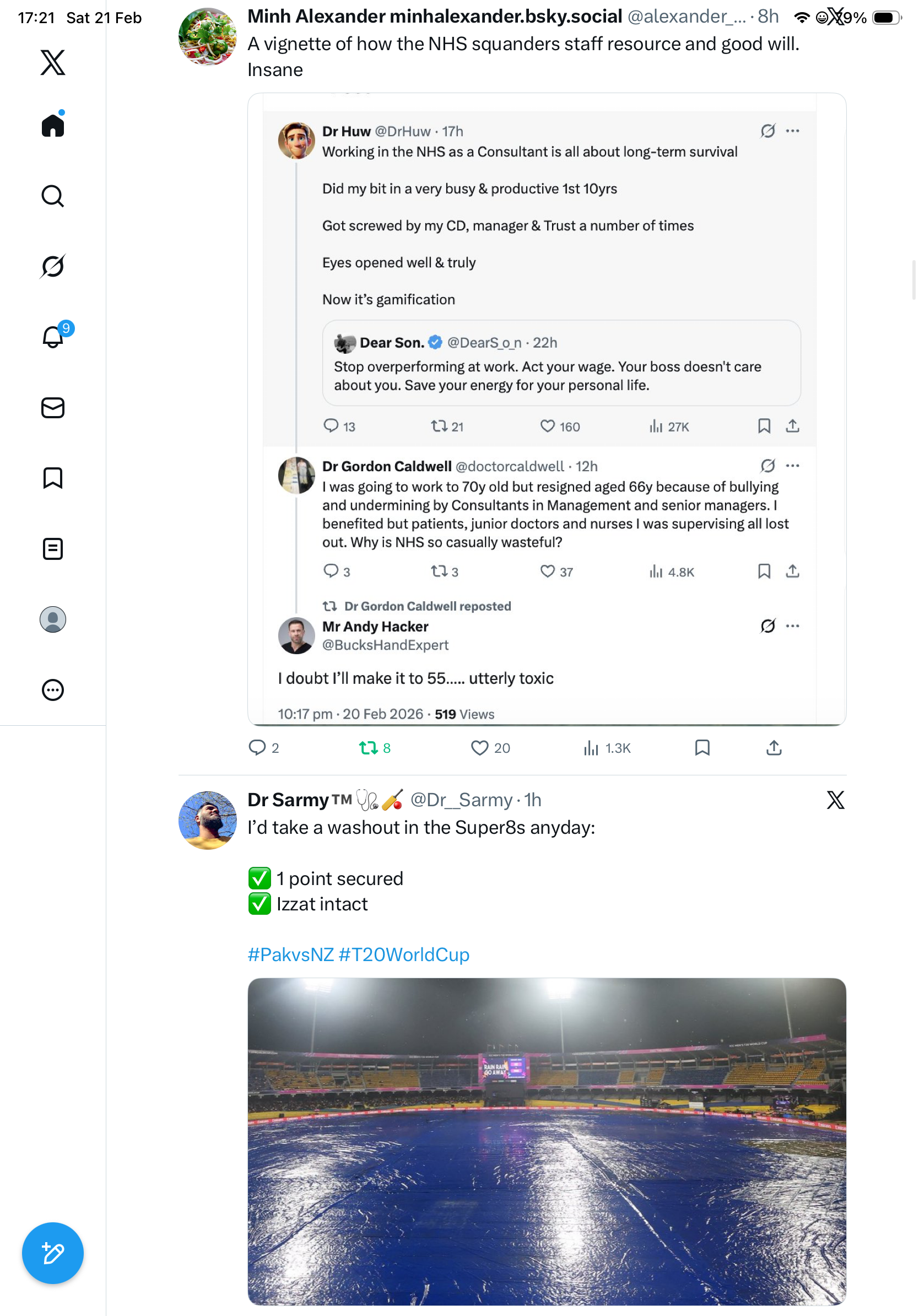Open profile page from sidebar avatar
The image size is (919, 1316).
click(53, 619)
